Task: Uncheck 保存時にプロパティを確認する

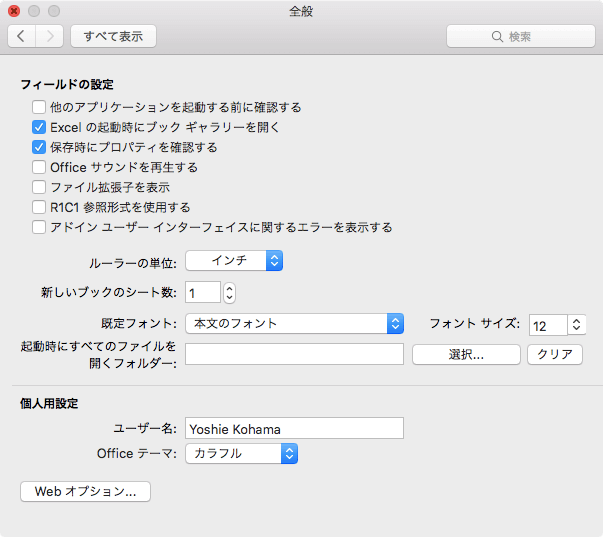Action: (x=39, y=147)
